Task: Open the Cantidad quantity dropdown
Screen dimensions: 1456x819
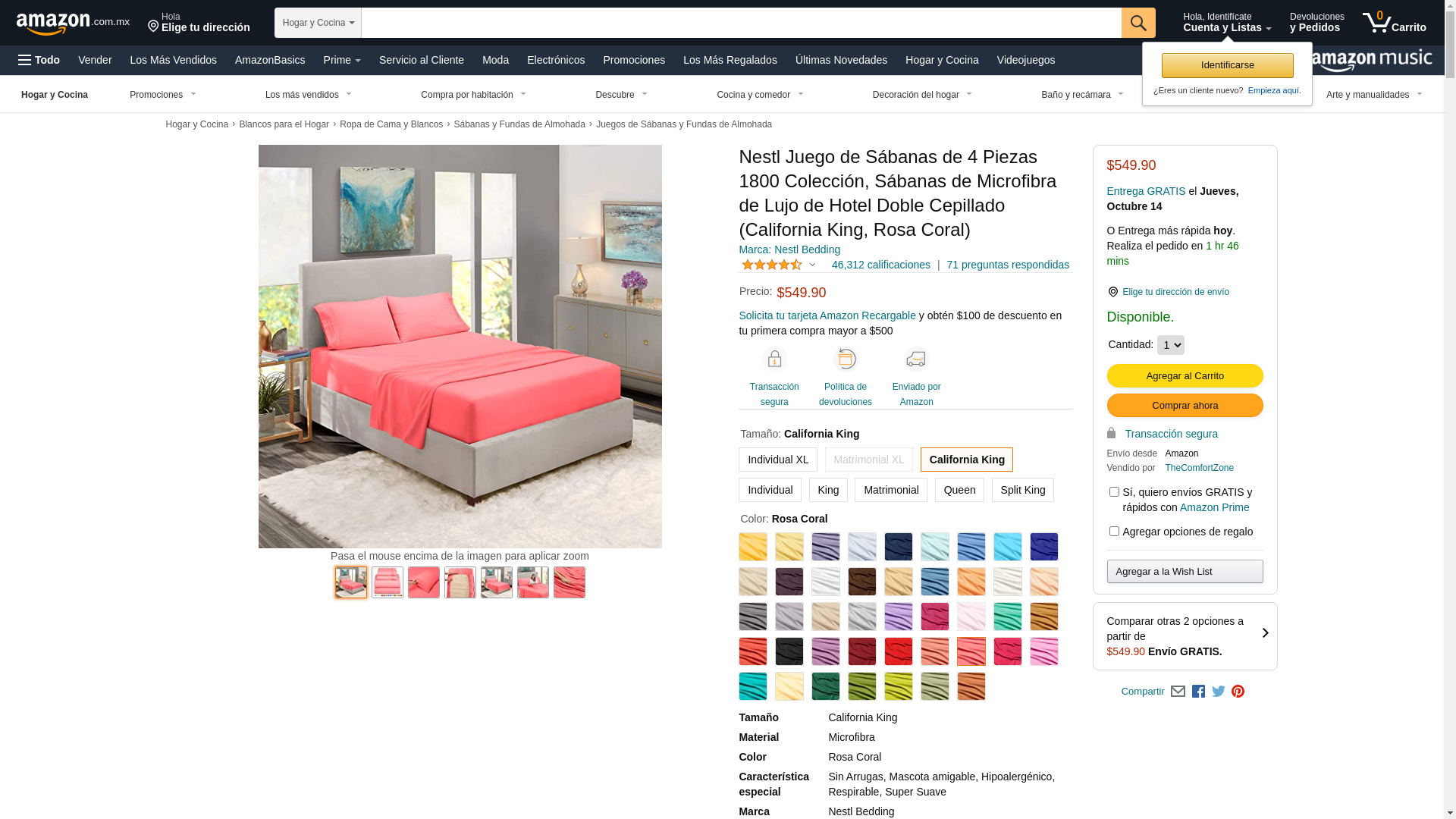Action: click(1170, 345)
